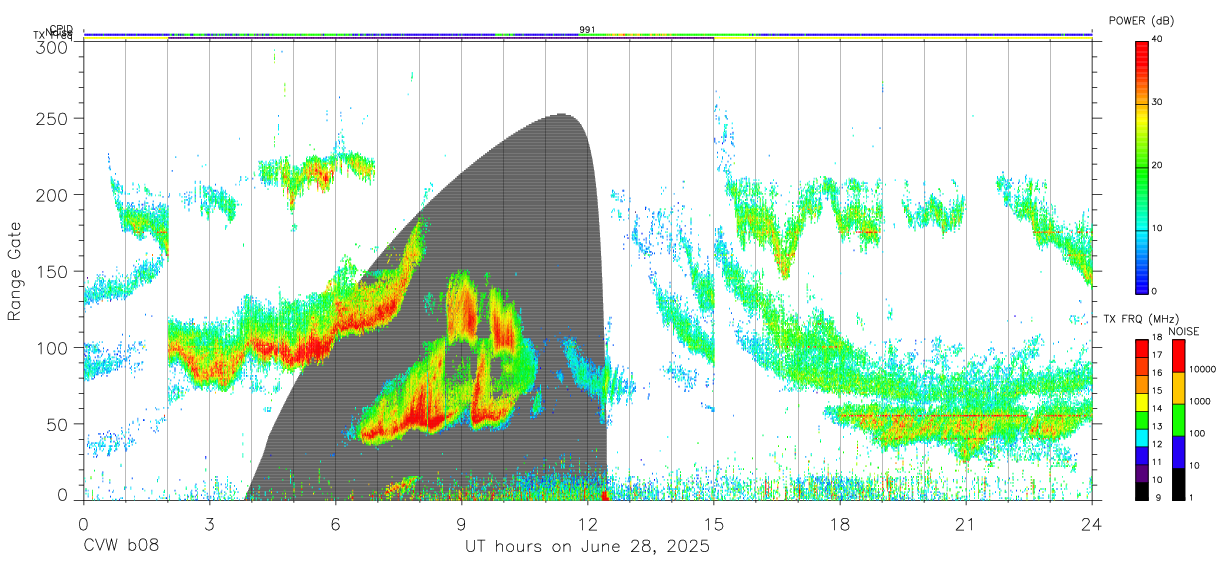This screenshot has width=1228, height=567.
Task: Click the 24 tick on UT hours axis
Action: (x=1092, y=524)
